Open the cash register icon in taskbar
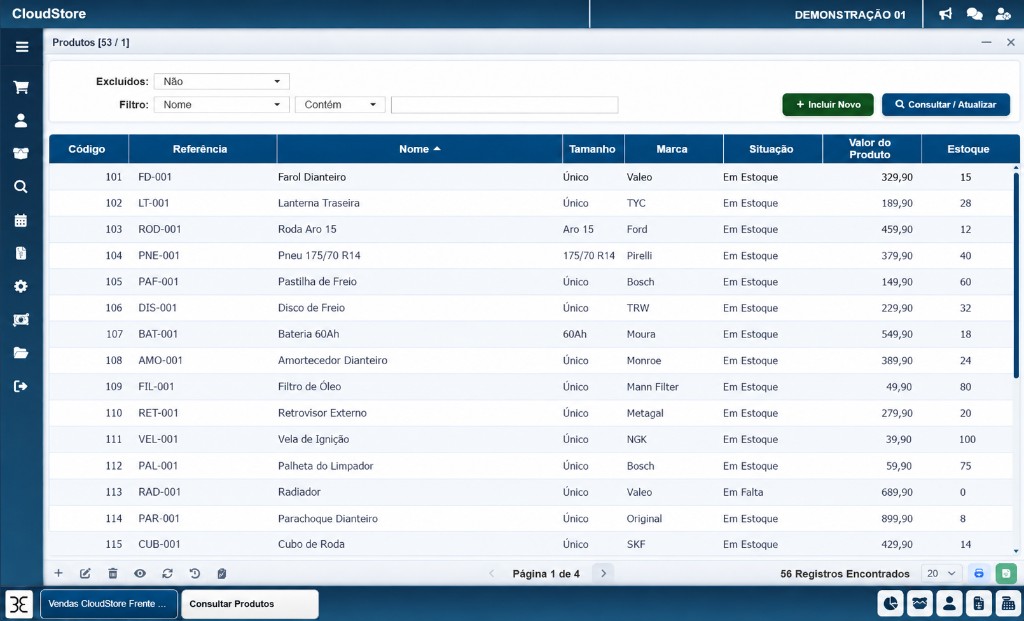 click(1008, 603)
